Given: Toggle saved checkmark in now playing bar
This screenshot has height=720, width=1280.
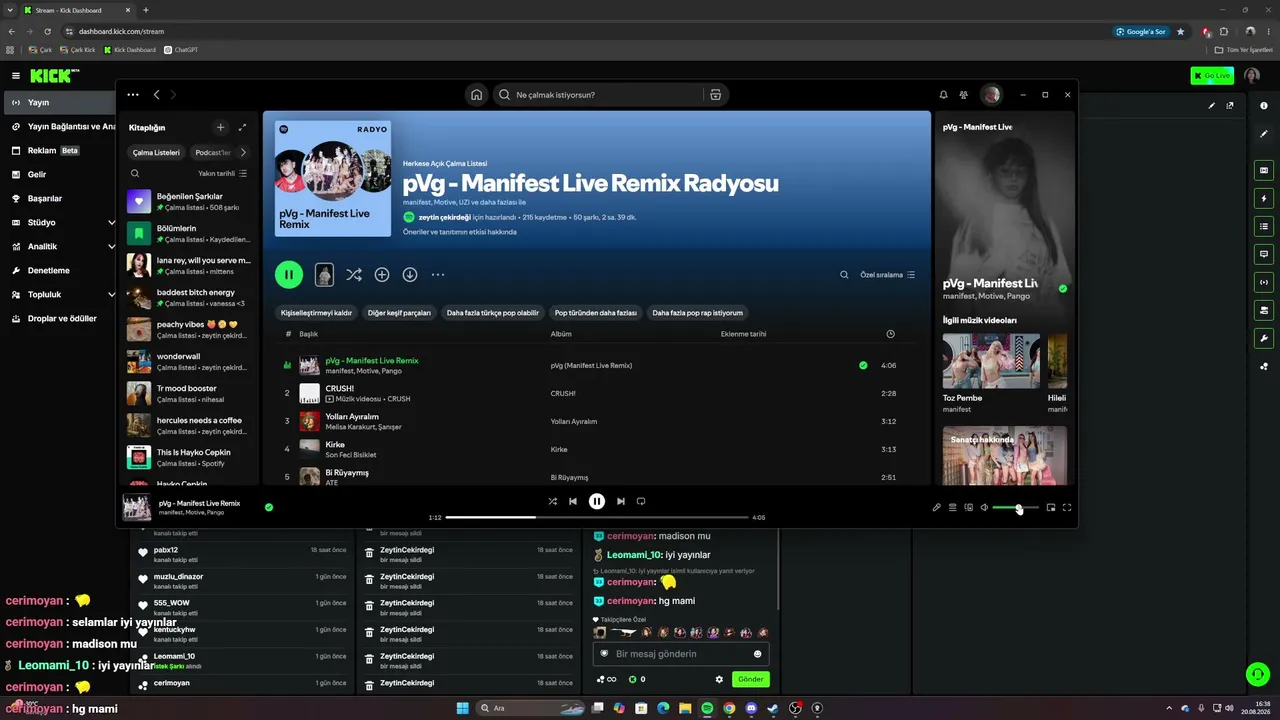Looking at the screenshot, I should pos(269,507).
